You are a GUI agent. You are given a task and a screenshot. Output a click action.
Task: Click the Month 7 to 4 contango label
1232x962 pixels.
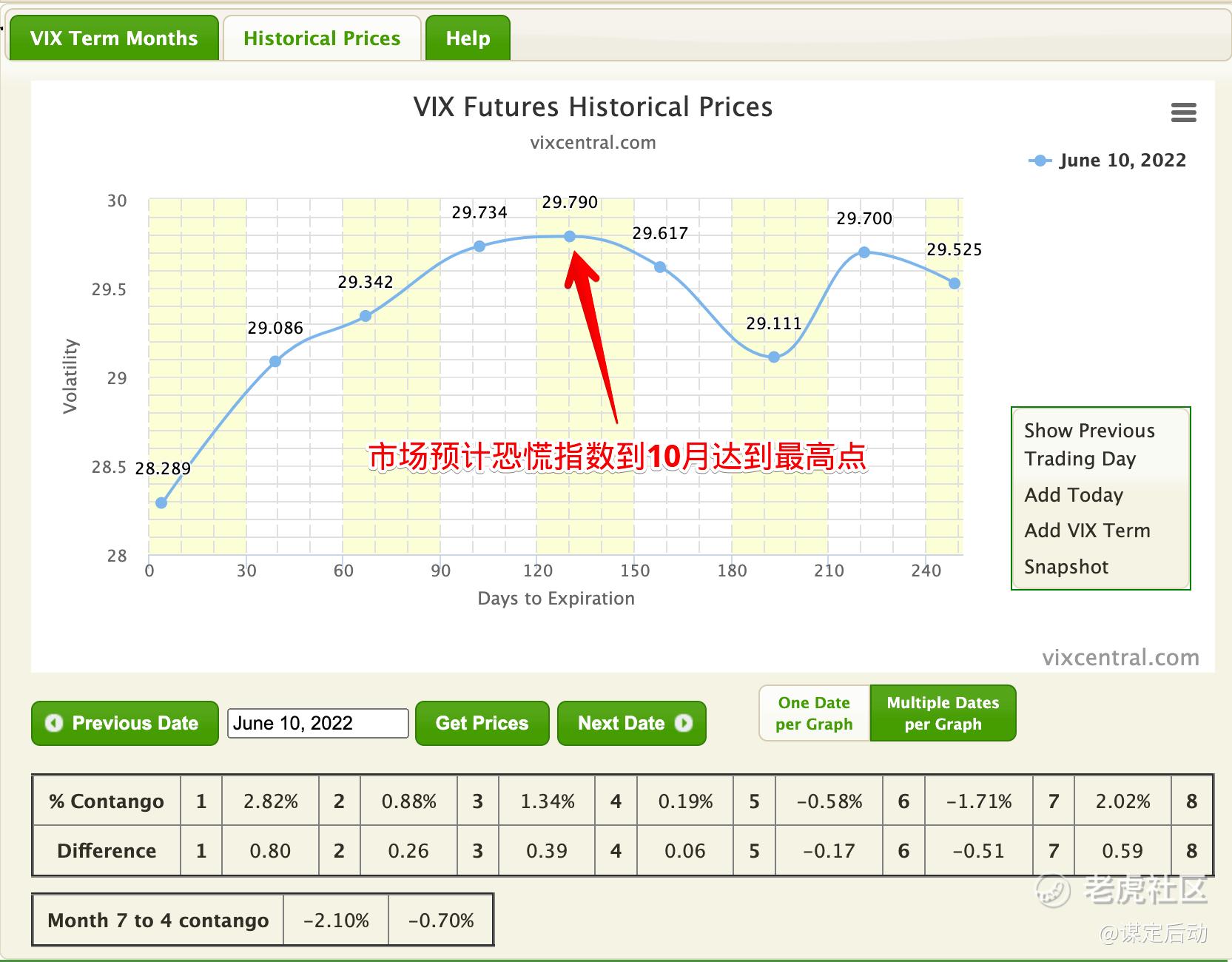(x=158, y=921)
